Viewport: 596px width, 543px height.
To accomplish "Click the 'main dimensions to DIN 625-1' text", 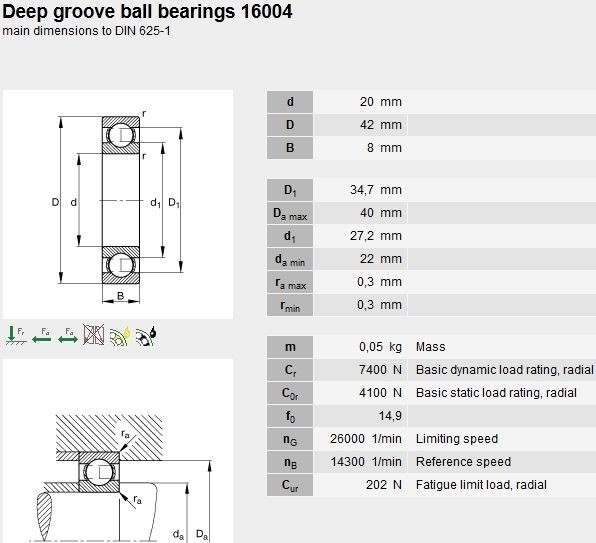I will pos(86,31).
